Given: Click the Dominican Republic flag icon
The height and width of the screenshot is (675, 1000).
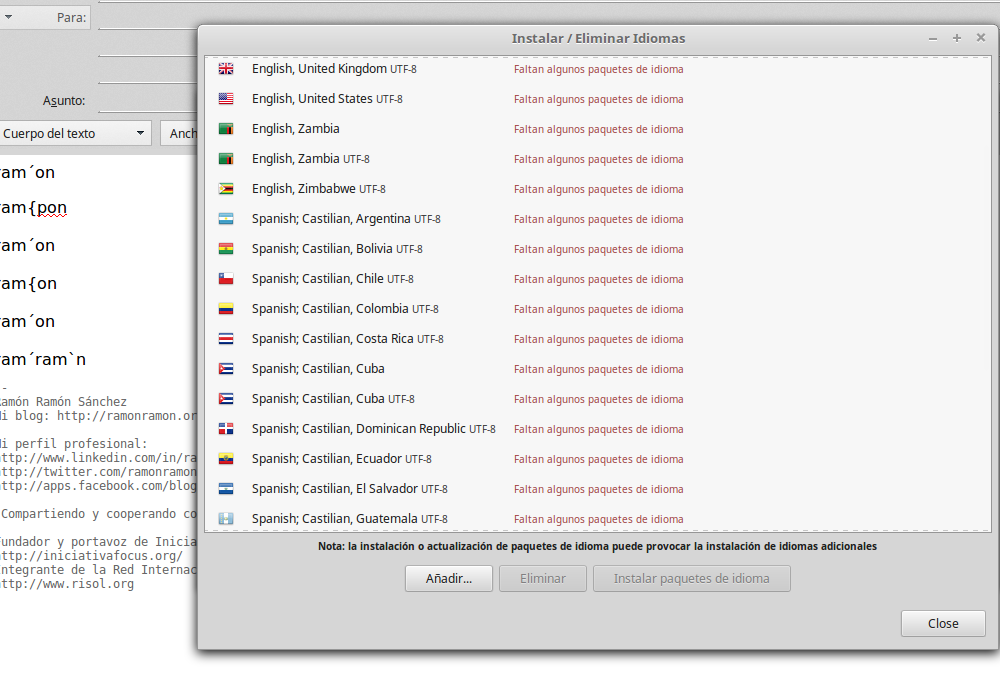Looking at the screenshot, I should coord(226,429).
